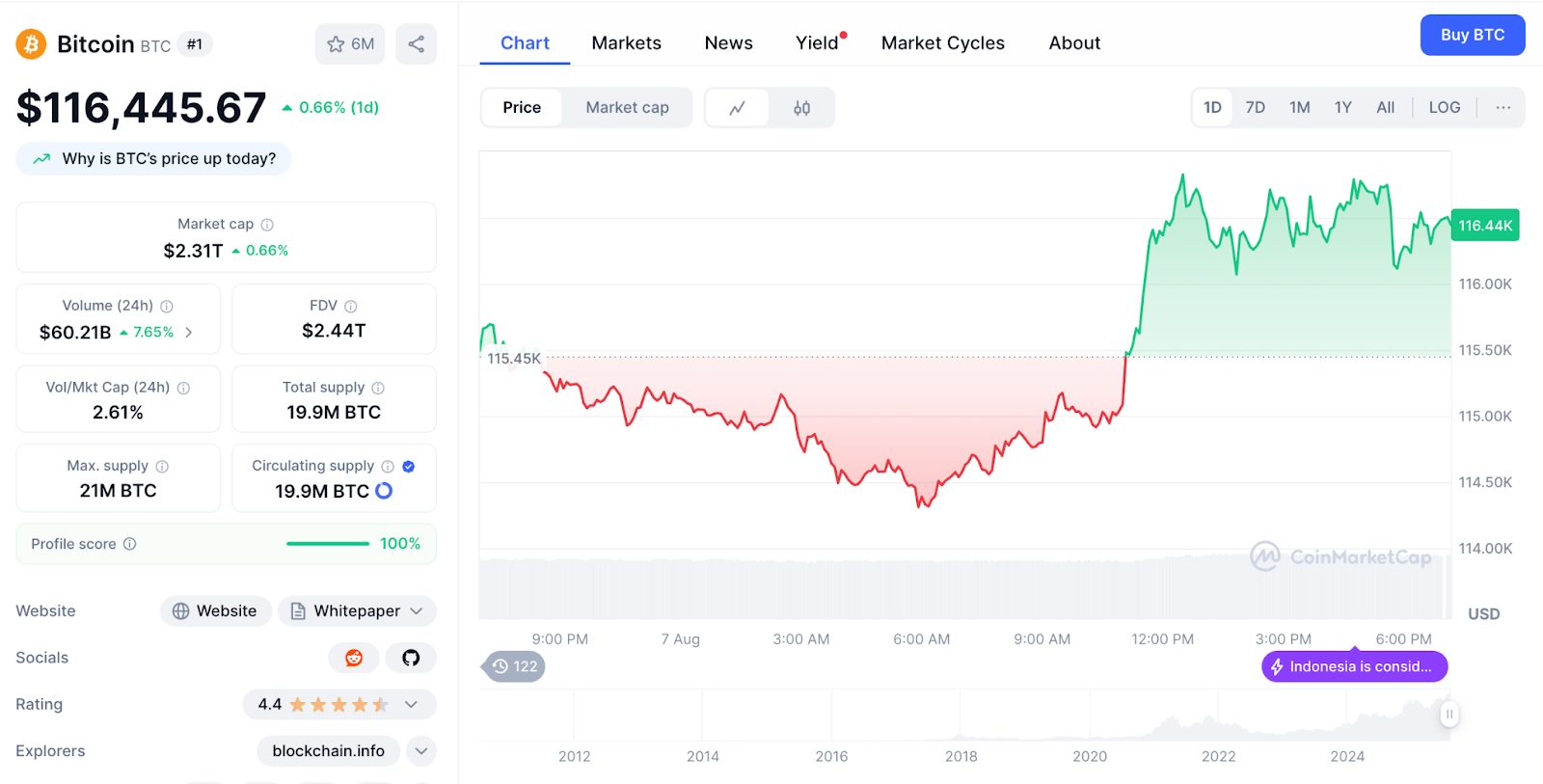Click the #1 rank badge
1543x784 pixels.
(x=195, y=44)
